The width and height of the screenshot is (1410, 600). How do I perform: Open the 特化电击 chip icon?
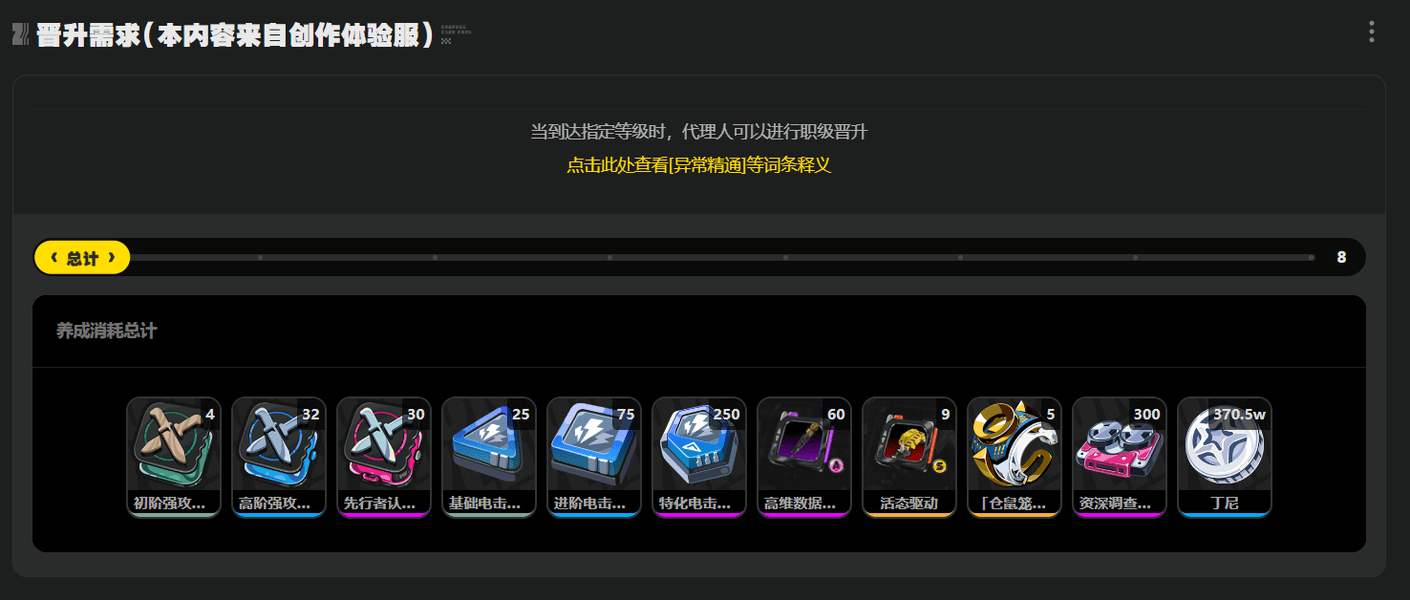[x=699, y=457]
